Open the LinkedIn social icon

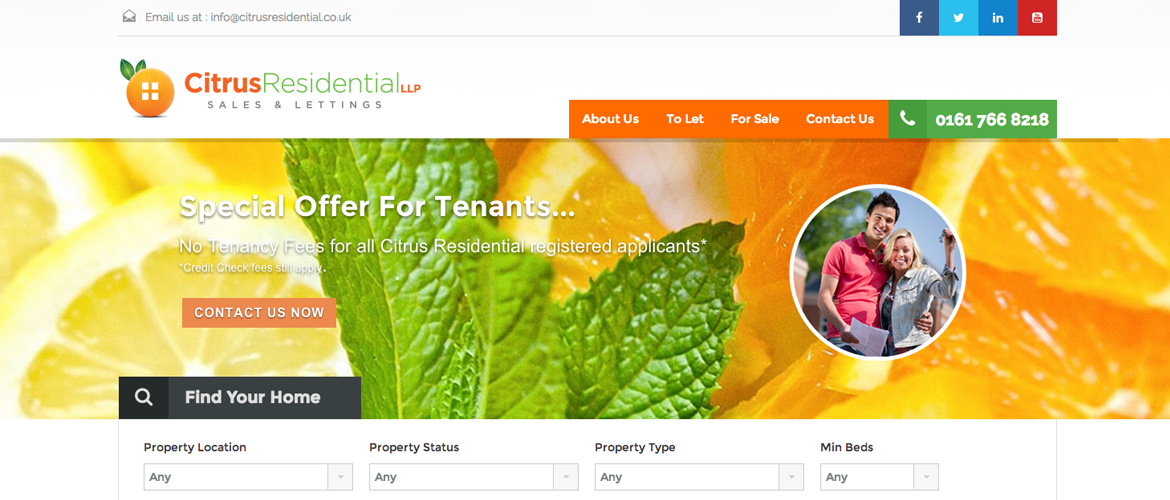point(998,18)
